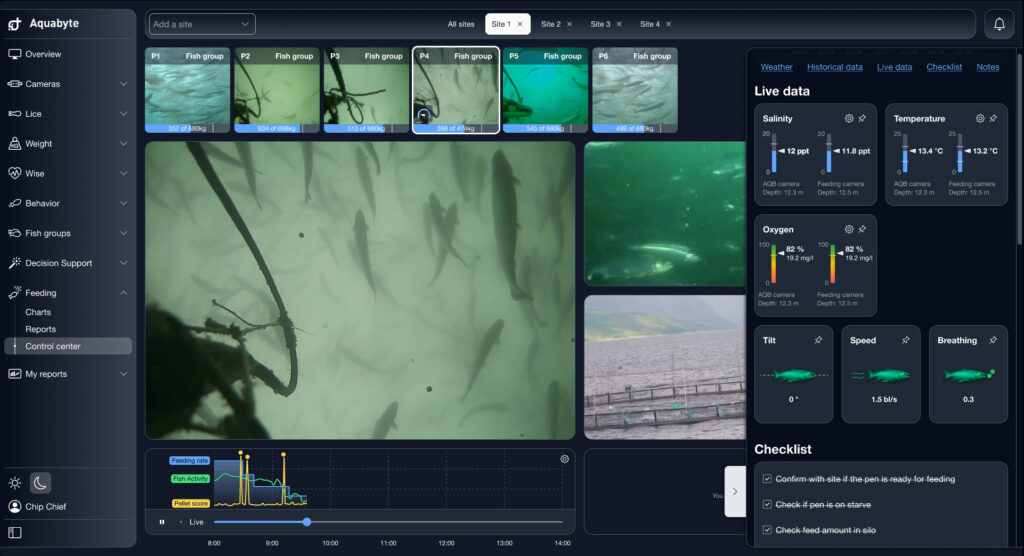Open Salinity settings gear icon
The width and height of the screenshot is (1024, 556).
[849, 118]
